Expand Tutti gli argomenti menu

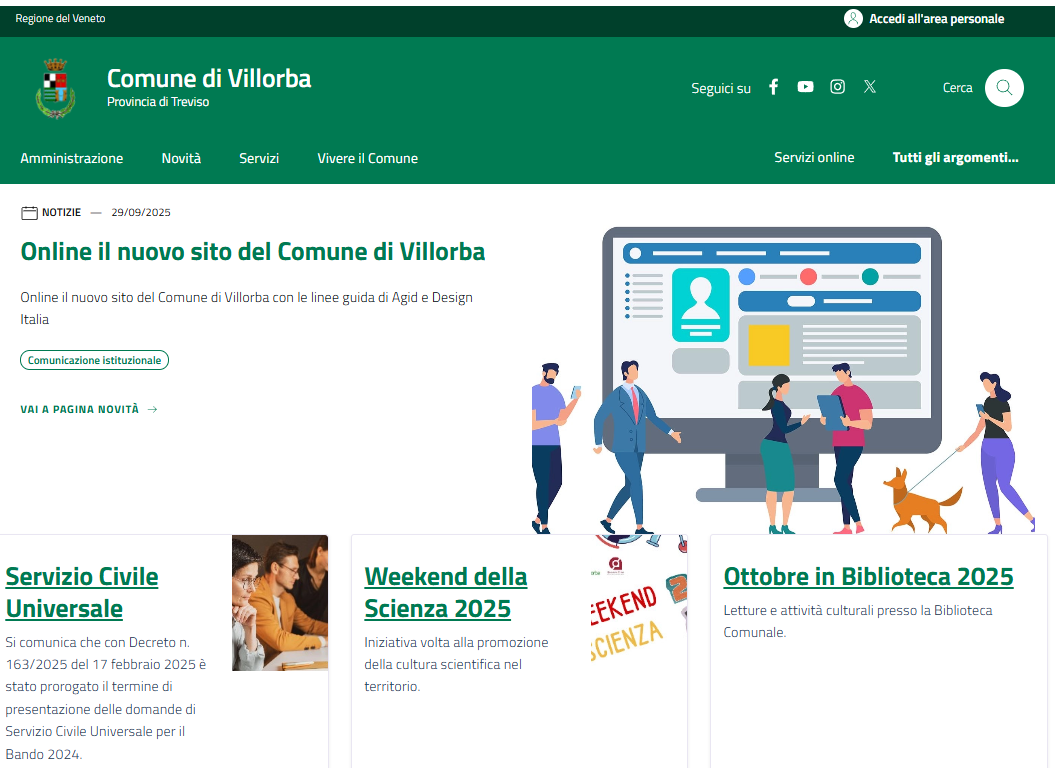[955, 157]
